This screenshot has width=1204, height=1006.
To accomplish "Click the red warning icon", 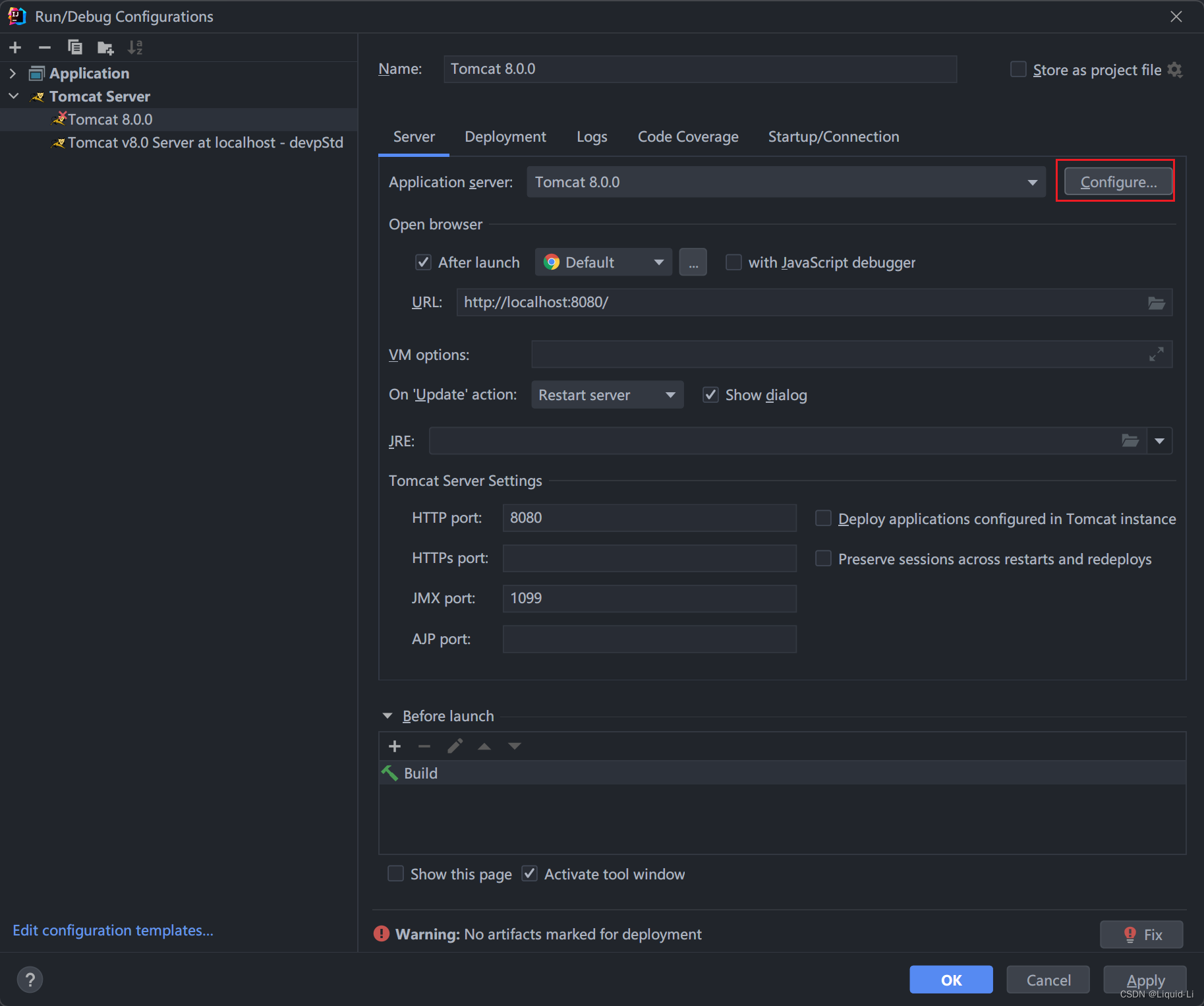I will pos(382,934).
